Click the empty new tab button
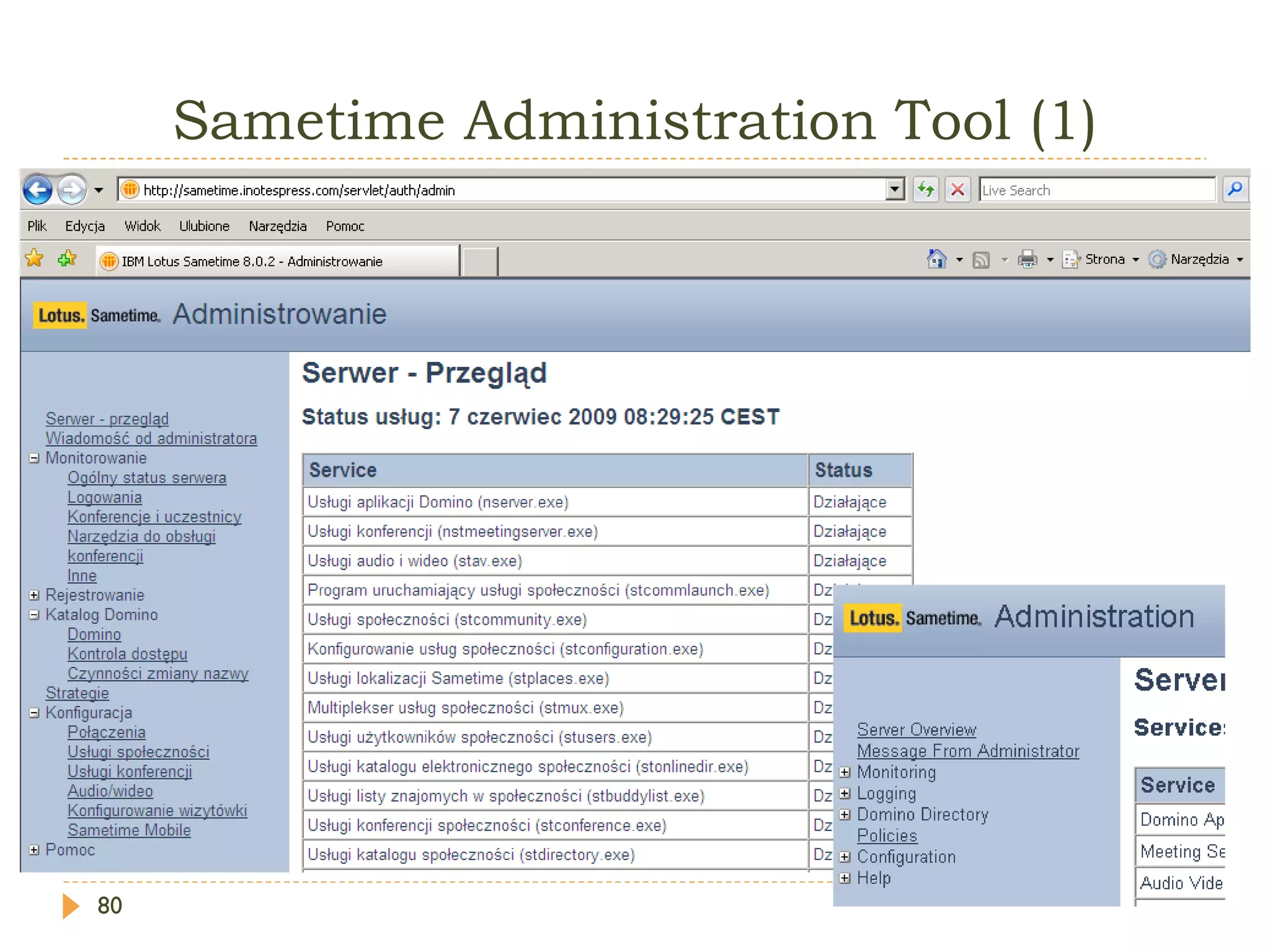 click(480, 261)
